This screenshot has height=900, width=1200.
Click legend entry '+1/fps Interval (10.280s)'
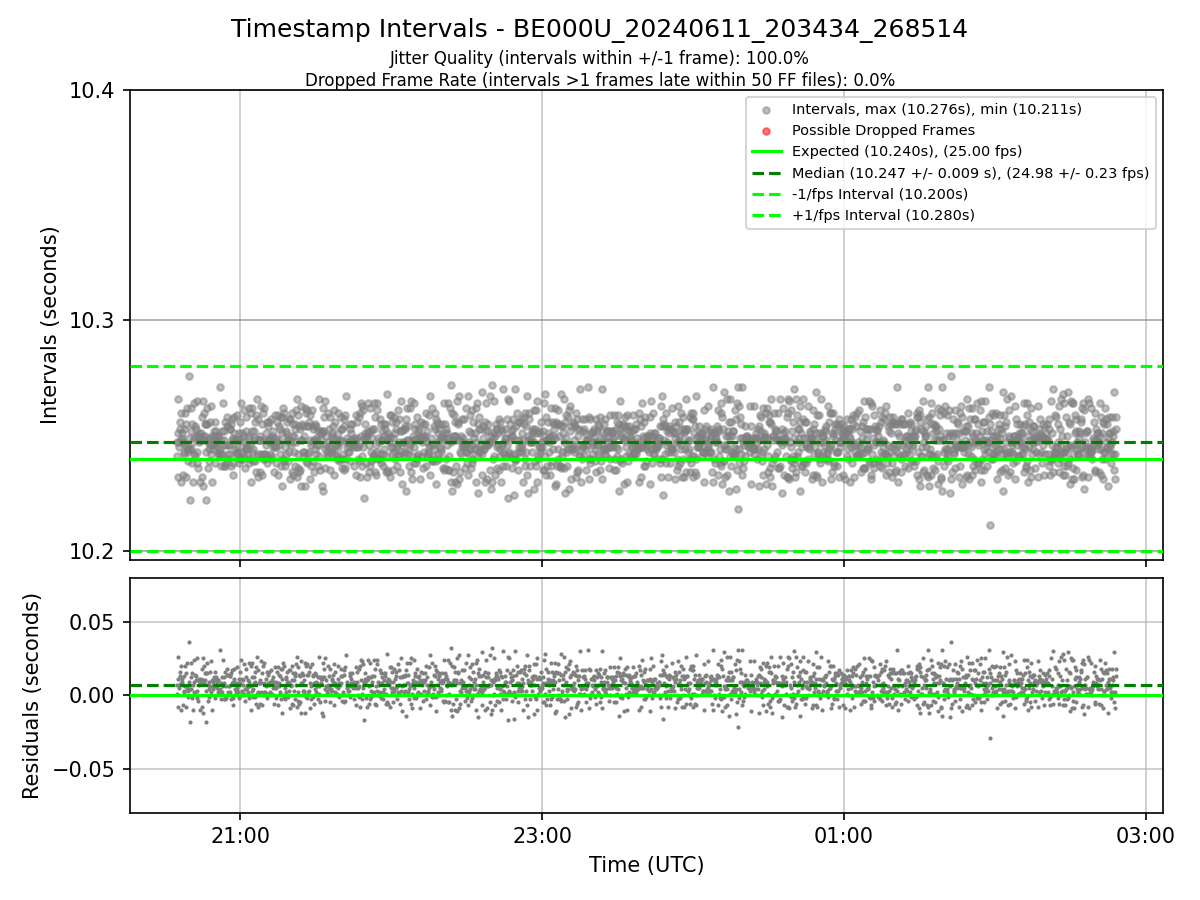pos(883,215)
